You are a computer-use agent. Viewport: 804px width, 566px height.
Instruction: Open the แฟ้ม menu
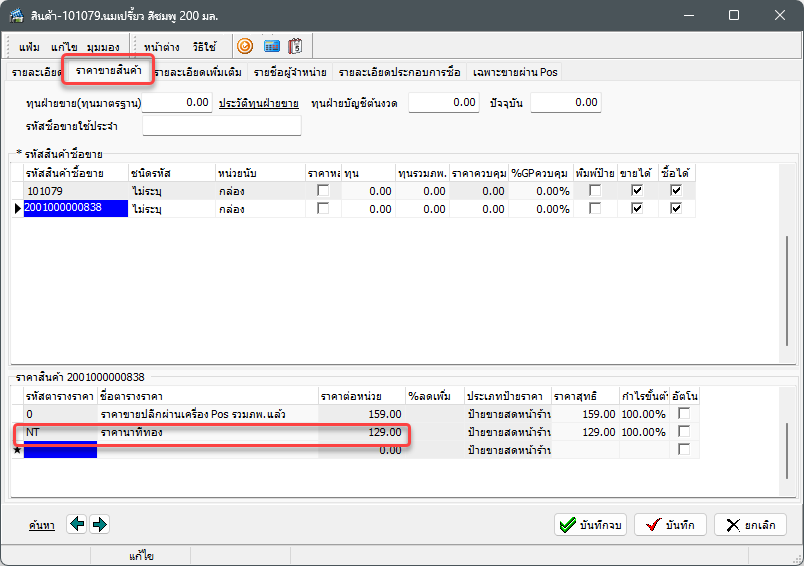(30, 47)
